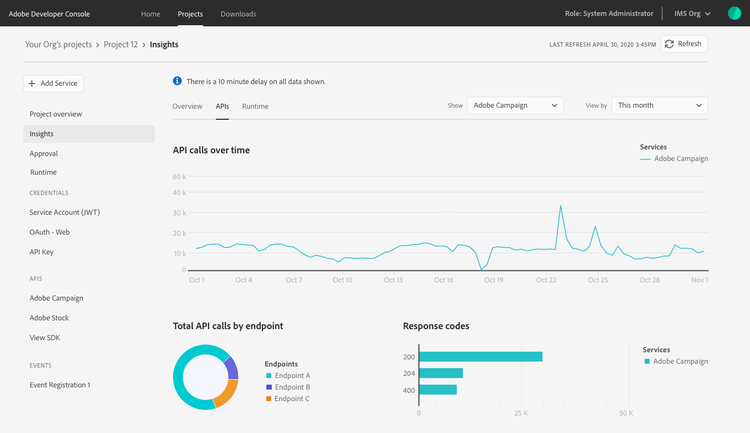Image resolution: width=750 pixels, height=433 pixels.
Task: Click the circular arrows refresh icon
Action: coord(669,44)
